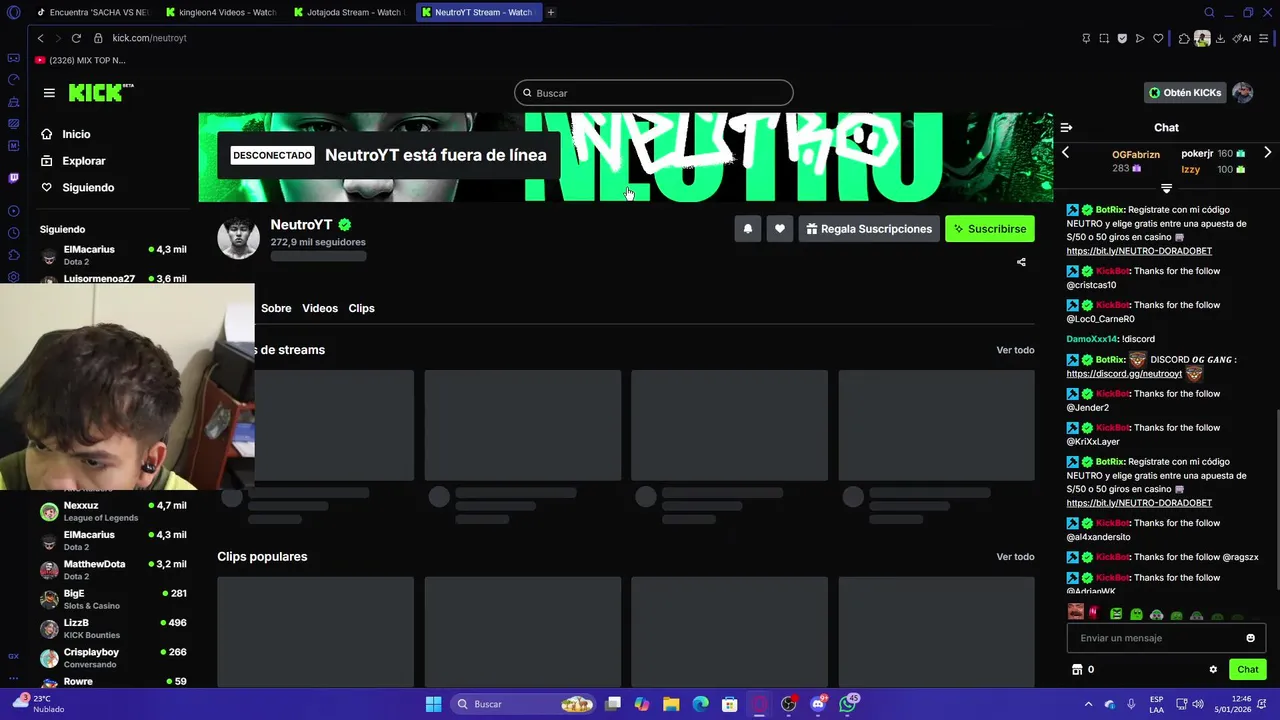Click the notification bell for NeutroYT
Screen dimensions: 1280x720
click(747, 229)
